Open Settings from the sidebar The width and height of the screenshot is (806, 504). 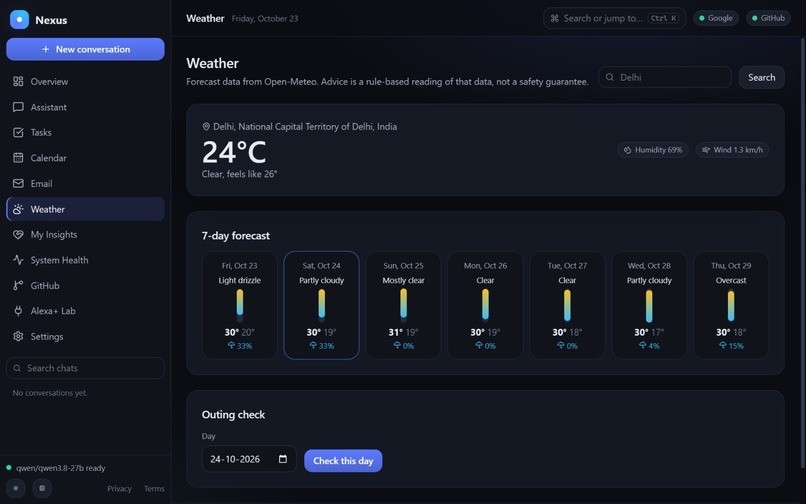pyautogui.click(x=85, y=336)
